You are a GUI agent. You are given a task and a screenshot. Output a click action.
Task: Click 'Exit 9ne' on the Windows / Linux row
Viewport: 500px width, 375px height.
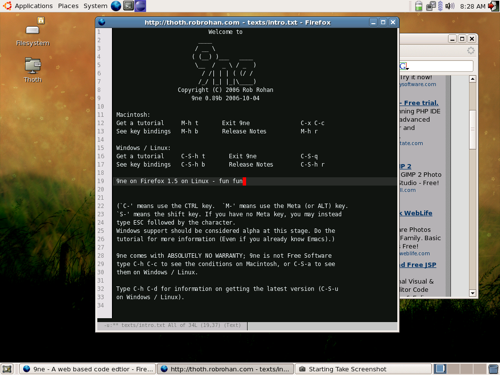[x=243, y=156]
